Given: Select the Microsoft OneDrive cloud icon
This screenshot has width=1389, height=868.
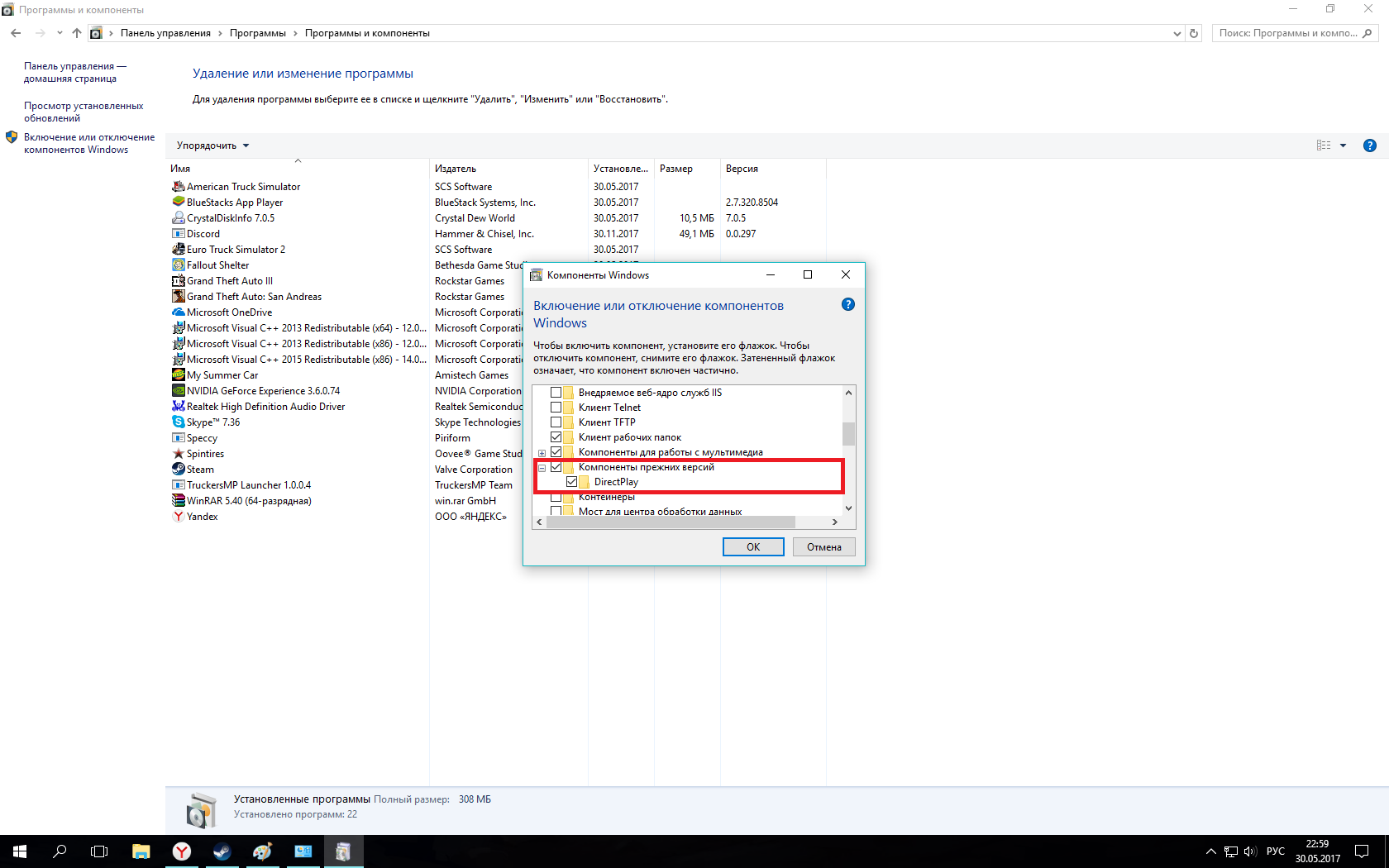Looking at the screenshot, I should pos(178,312).
